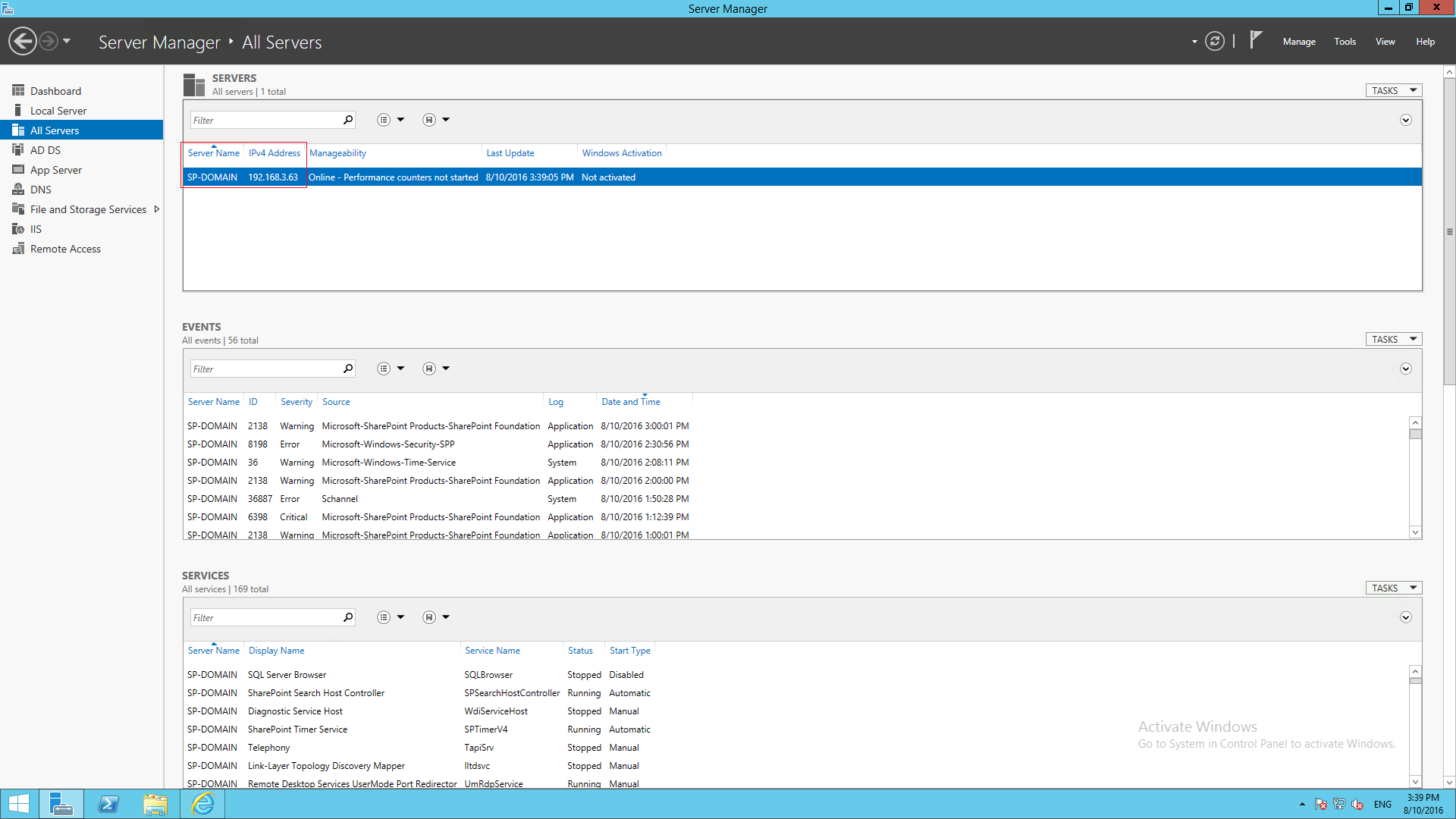
Task: Click Events list scroll down arrow
Action: (1415, 532)
